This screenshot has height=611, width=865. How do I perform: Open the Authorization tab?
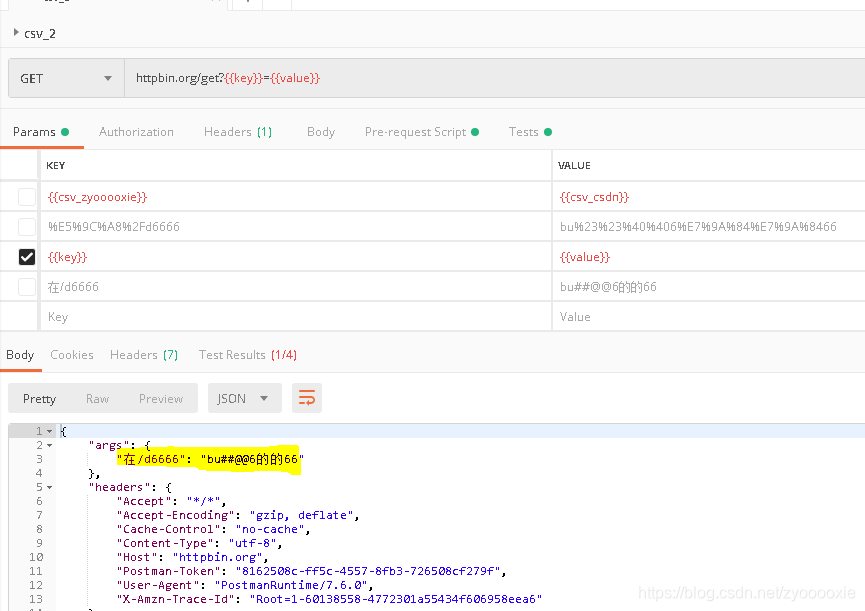coord(136,132)
